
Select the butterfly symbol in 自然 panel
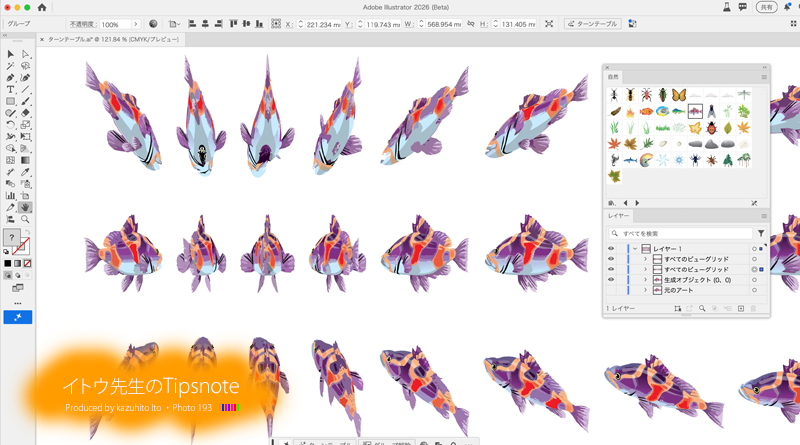coord(678,95)
